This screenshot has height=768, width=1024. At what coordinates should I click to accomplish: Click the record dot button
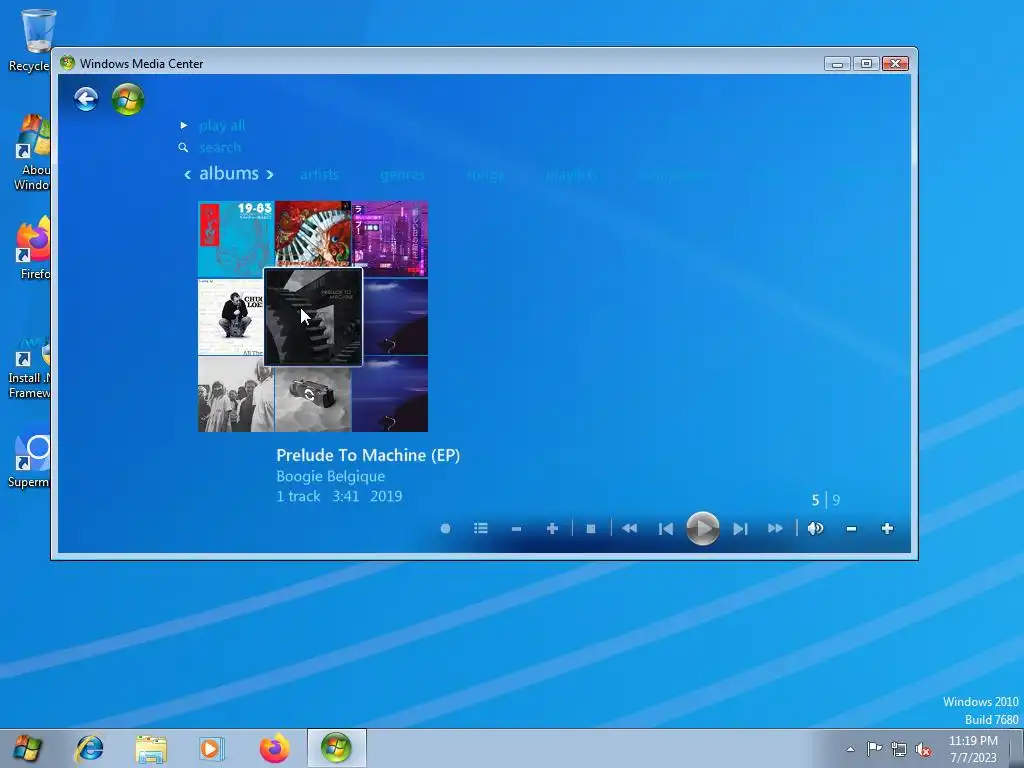click(445, 528)
